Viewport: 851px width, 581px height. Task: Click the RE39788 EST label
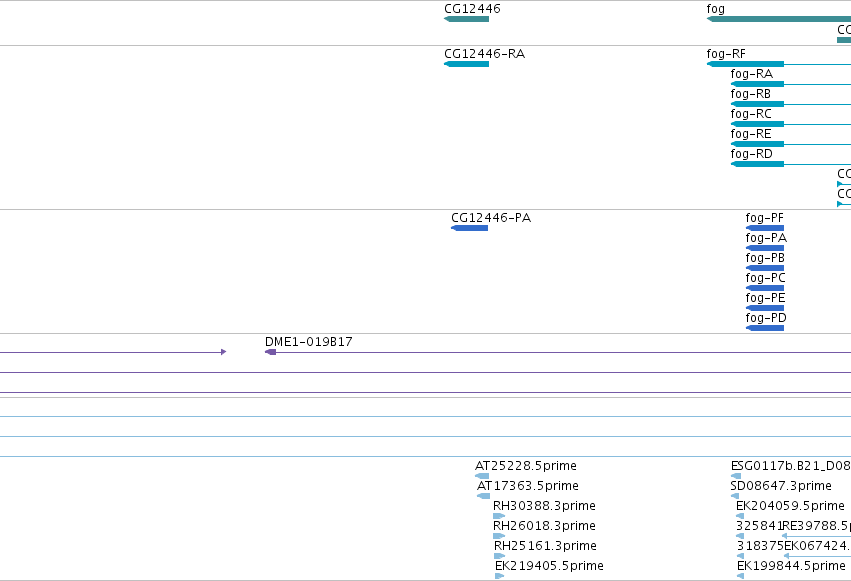coord(816,526)
